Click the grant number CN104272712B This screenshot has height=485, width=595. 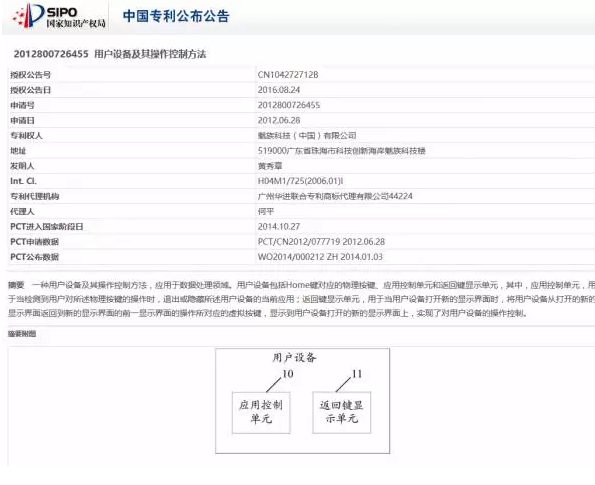(x=288, y=75)
